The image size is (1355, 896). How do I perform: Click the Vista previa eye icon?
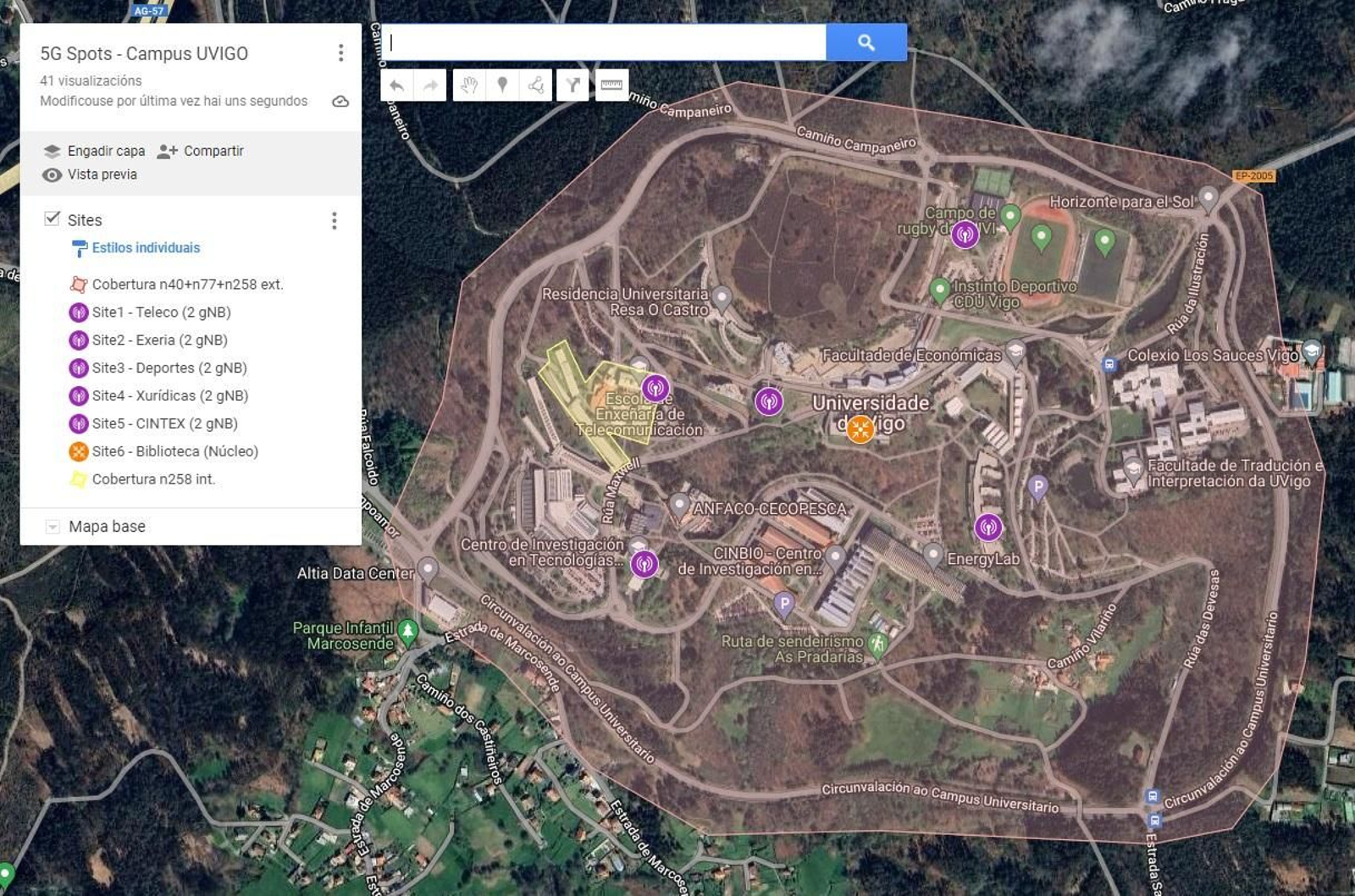point(53,173)
